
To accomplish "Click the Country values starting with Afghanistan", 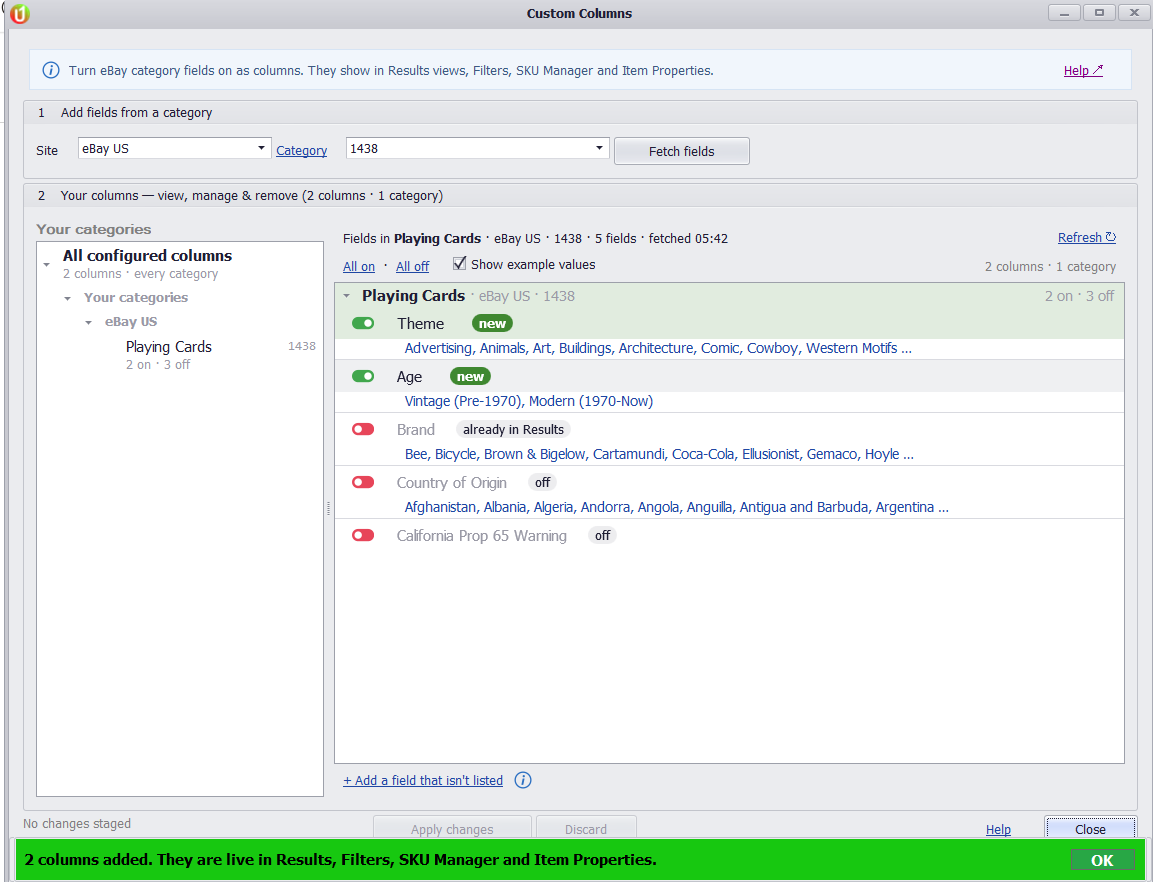I will click(677, 507).
